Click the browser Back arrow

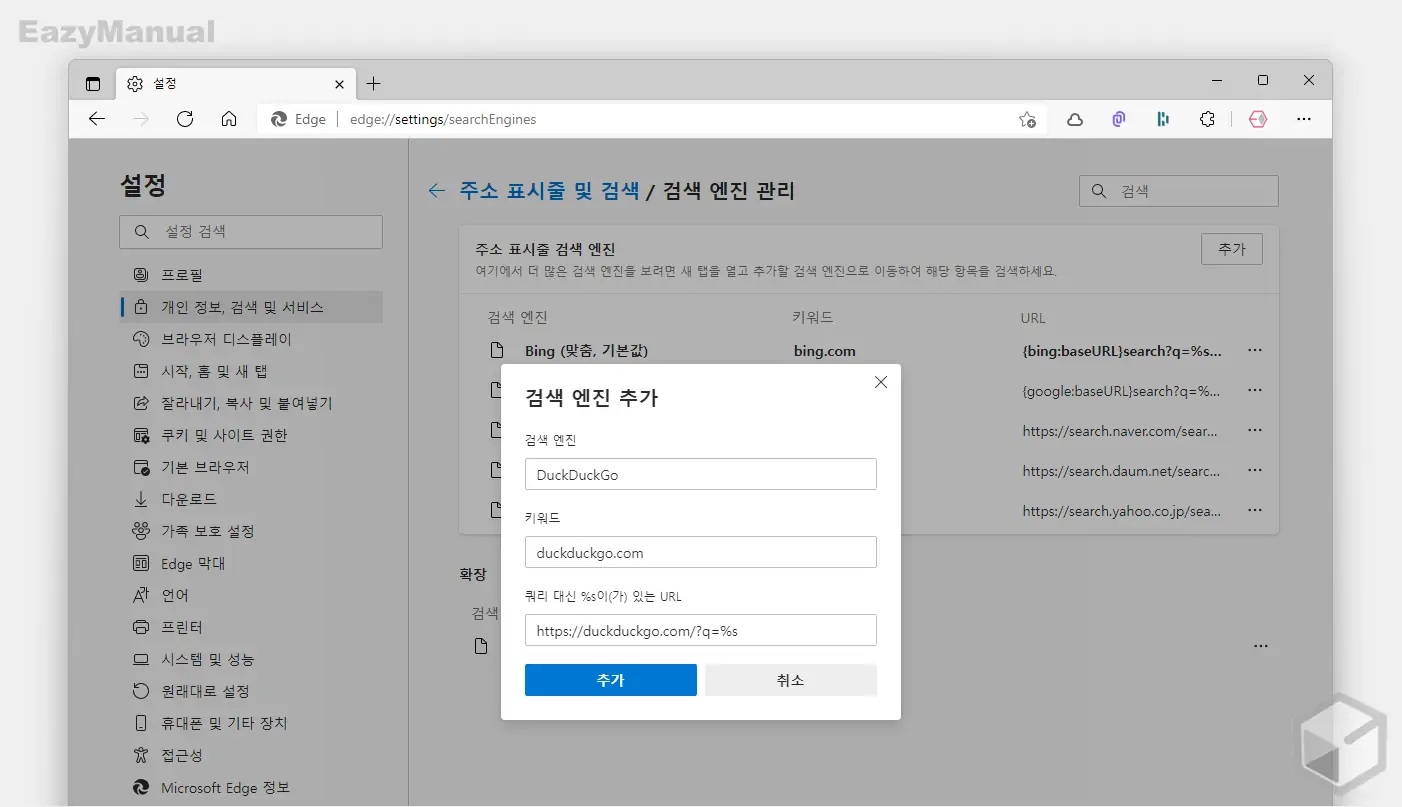coord(97,119)
